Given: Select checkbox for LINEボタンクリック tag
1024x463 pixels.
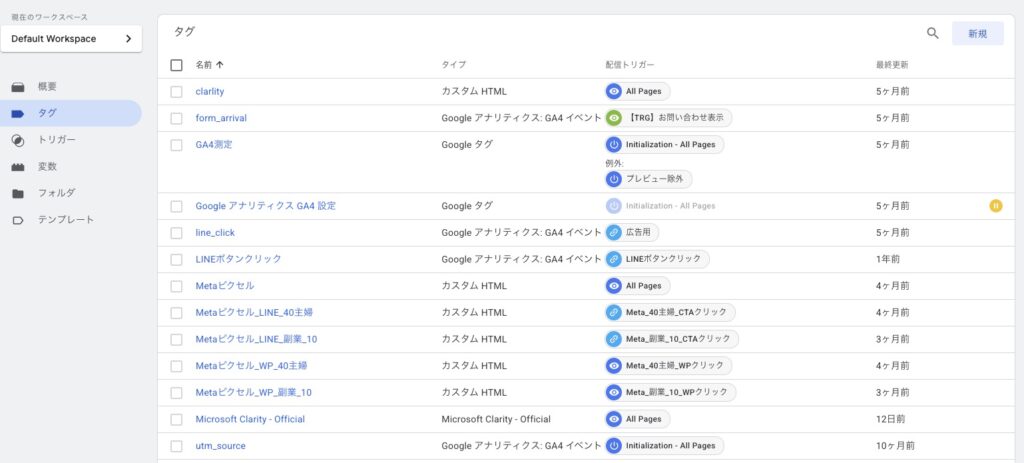Looking at the screenshot, I should pyautogui.click(x=176, y=259).
